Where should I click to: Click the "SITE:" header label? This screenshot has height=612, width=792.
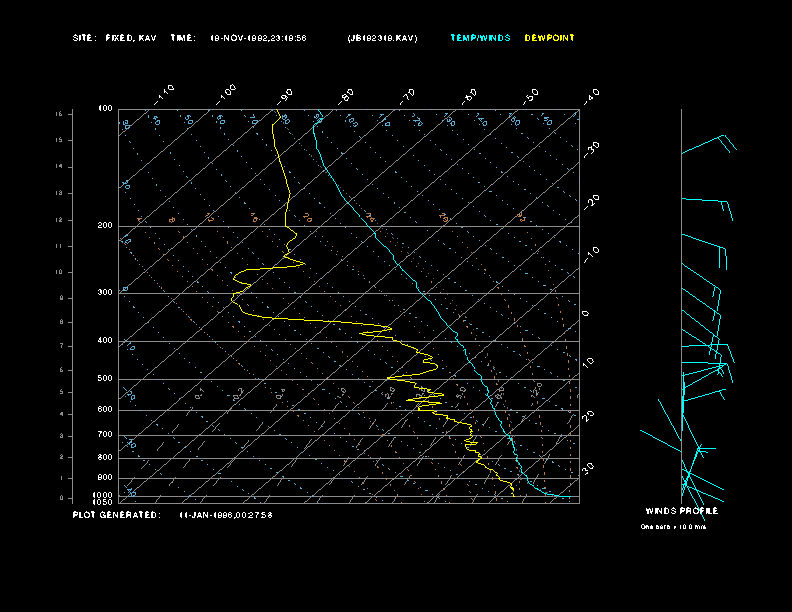(84, 38)
